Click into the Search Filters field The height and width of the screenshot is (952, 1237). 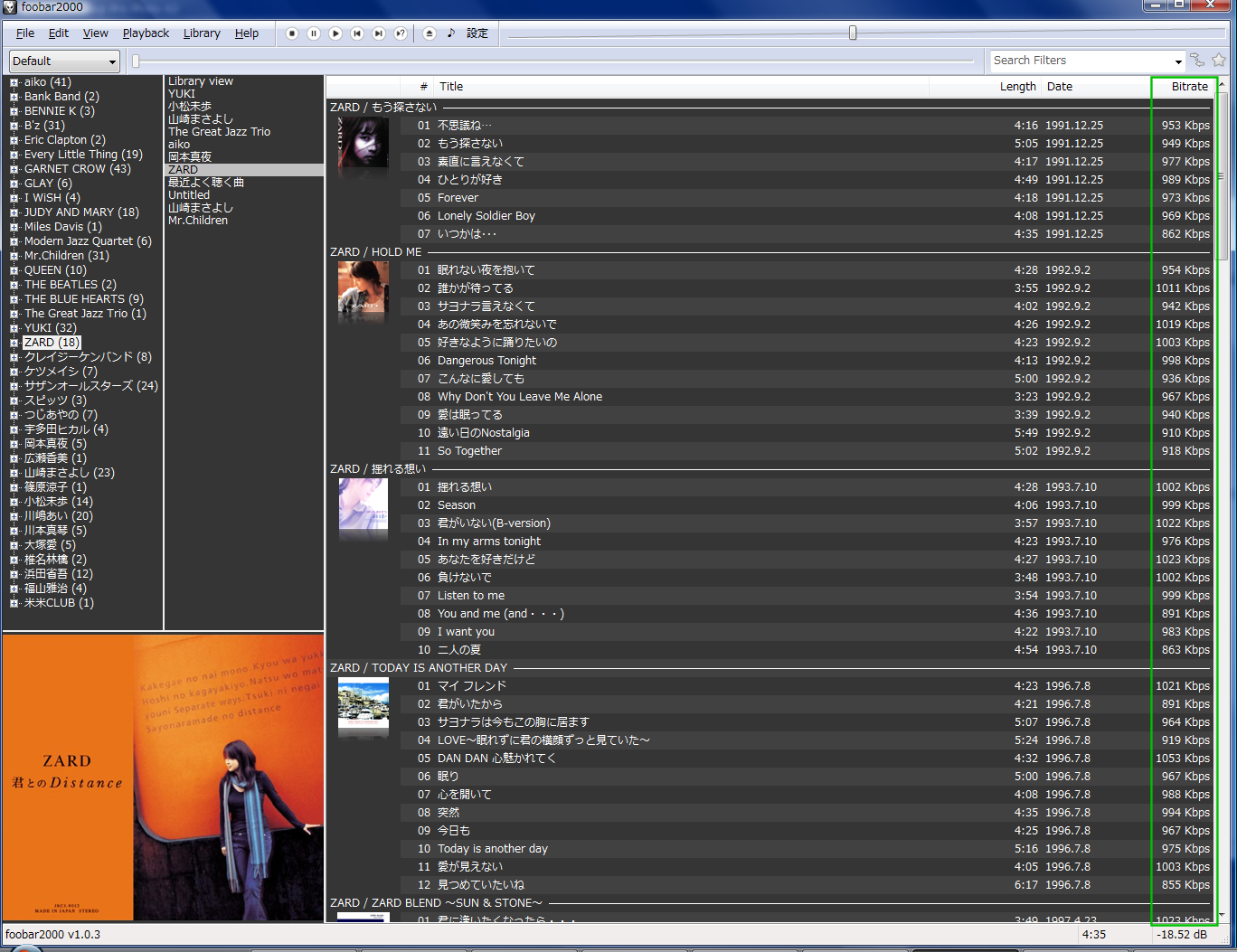[1081, 61]
